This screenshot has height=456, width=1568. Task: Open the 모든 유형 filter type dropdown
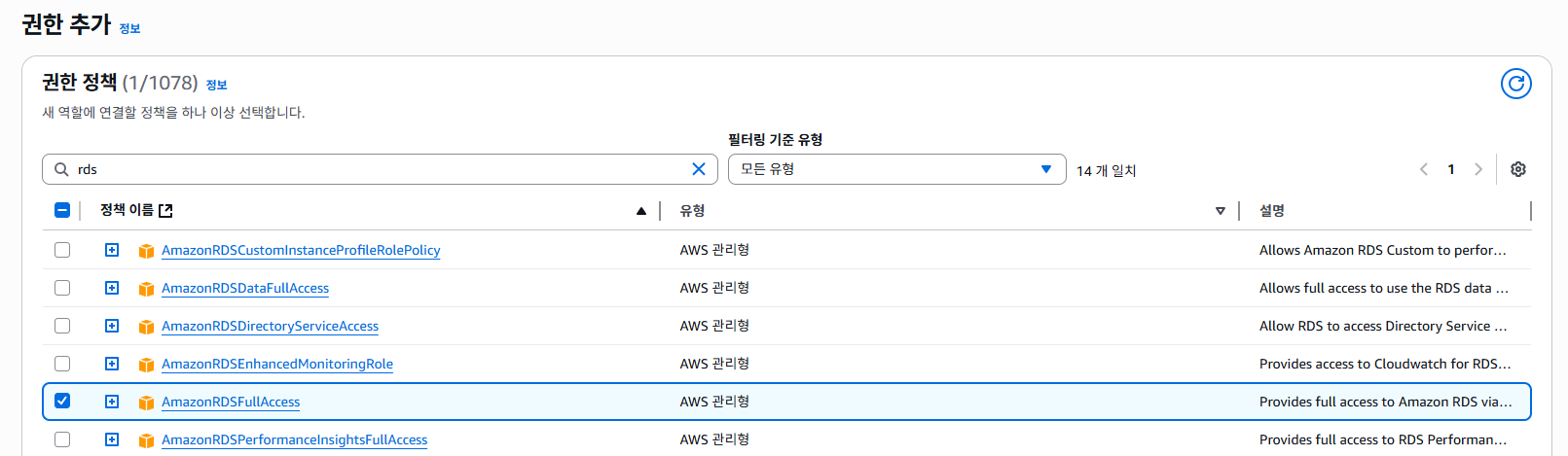[x=896, y=169]
